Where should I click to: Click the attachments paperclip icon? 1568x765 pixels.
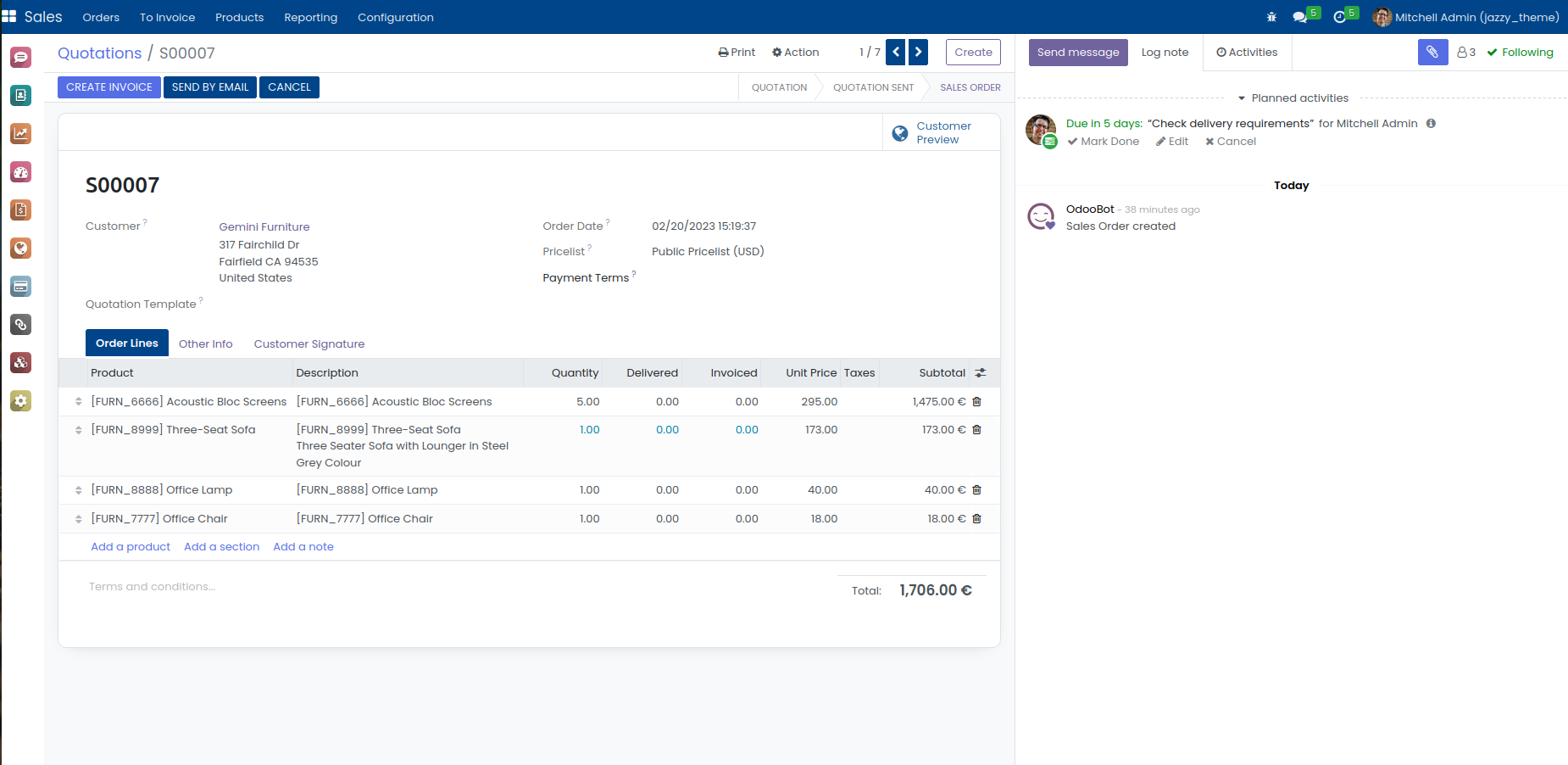pos(1432,53)
